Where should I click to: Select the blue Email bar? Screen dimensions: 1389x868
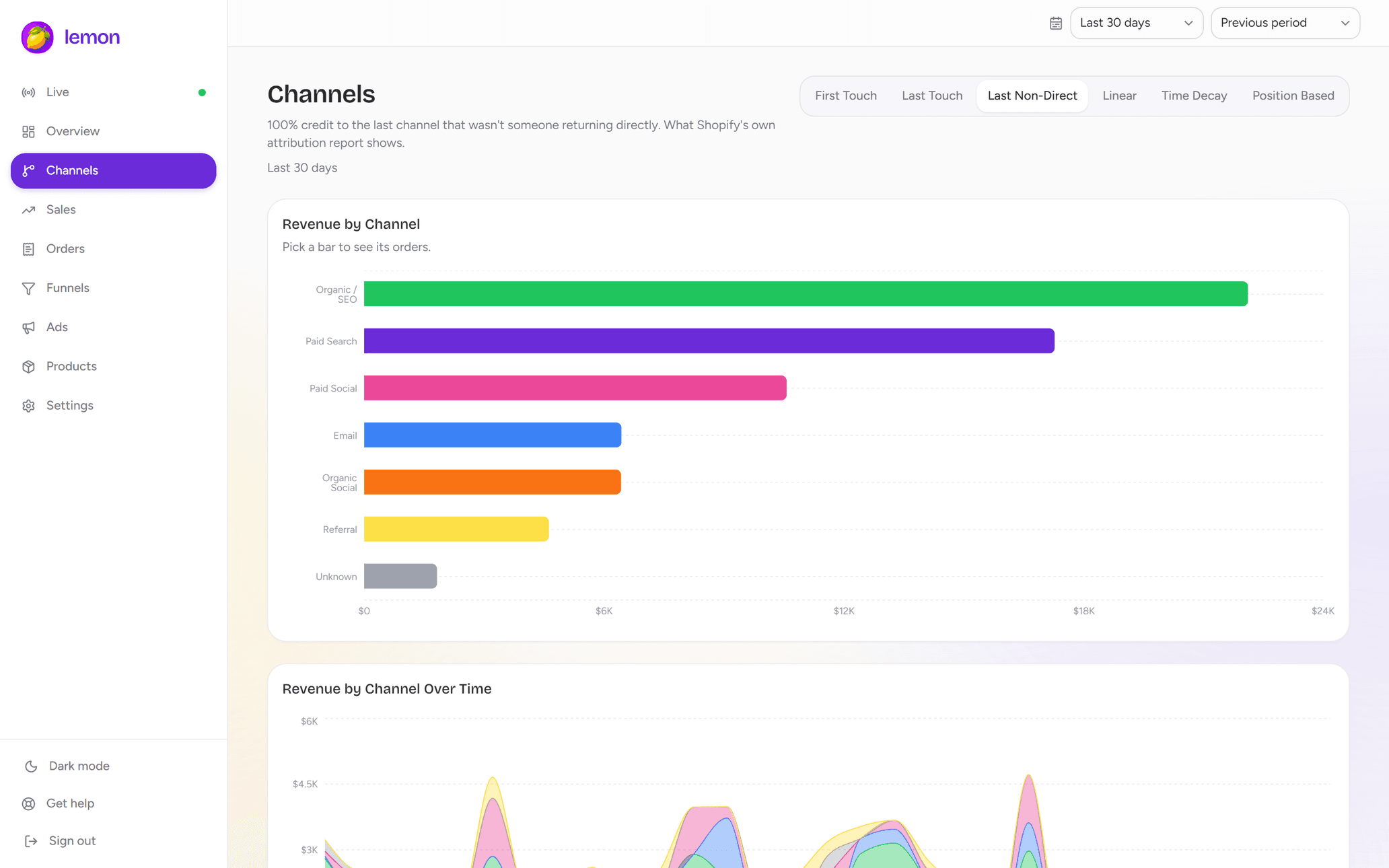493,435
